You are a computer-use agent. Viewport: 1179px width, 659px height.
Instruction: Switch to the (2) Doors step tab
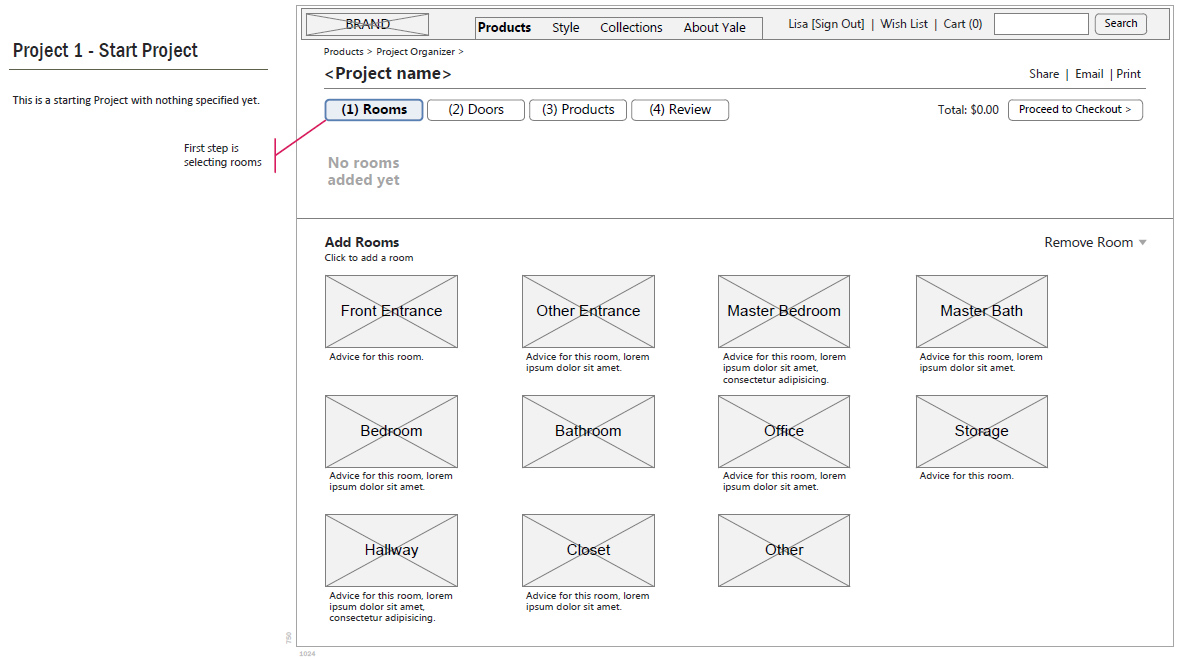476,110
